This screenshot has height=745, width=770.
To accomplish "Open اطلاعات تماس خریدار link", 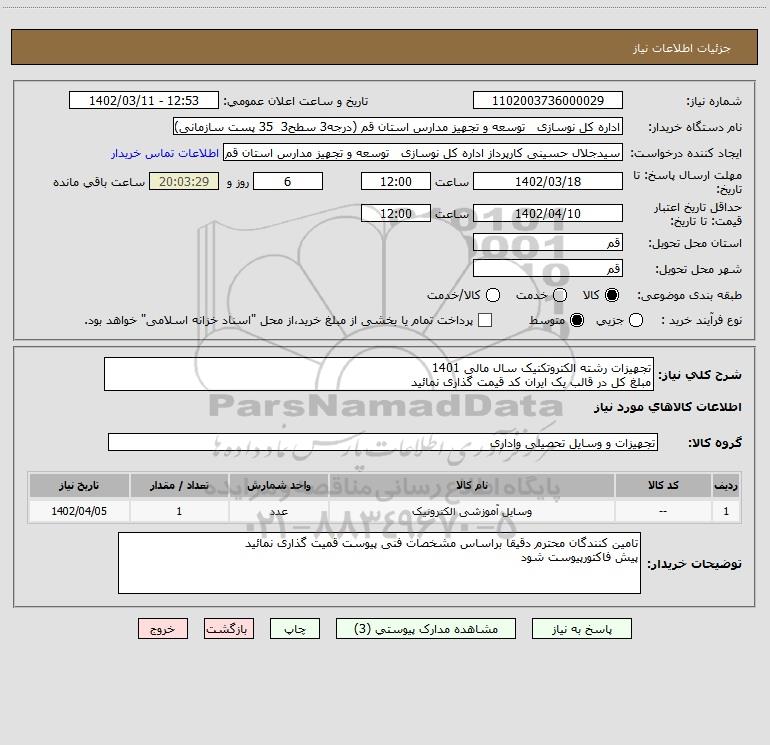I will 165,153.
